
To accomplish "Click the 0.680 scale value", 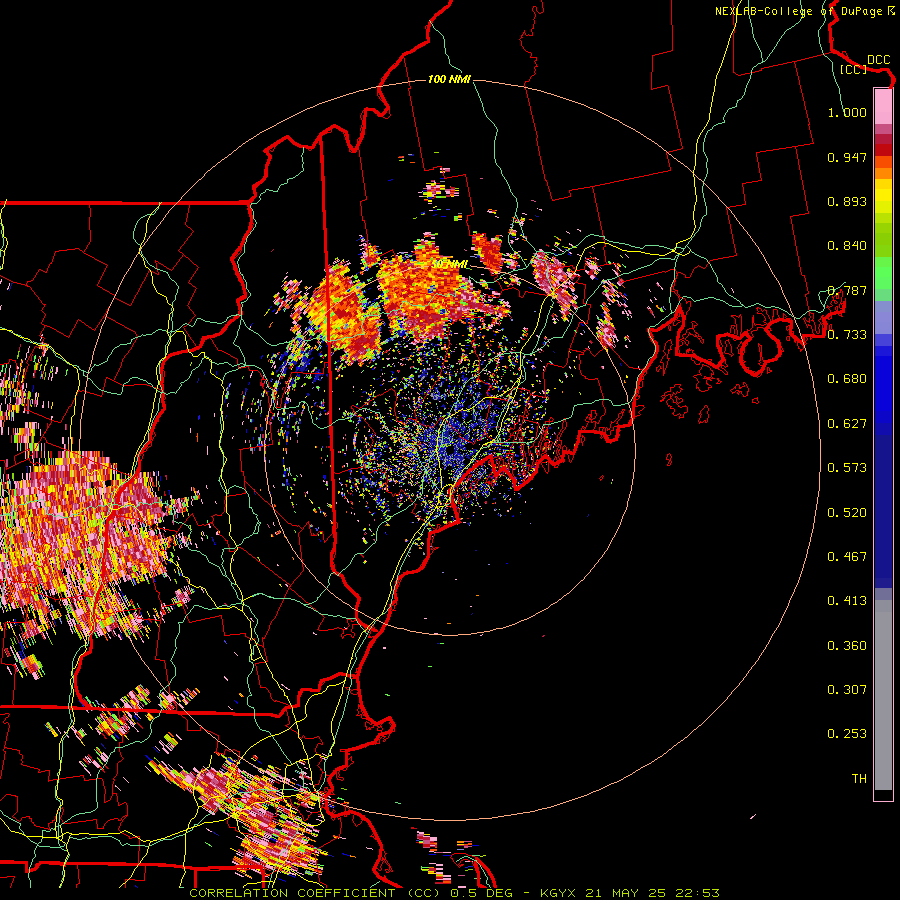I will [x=847, y=379].
